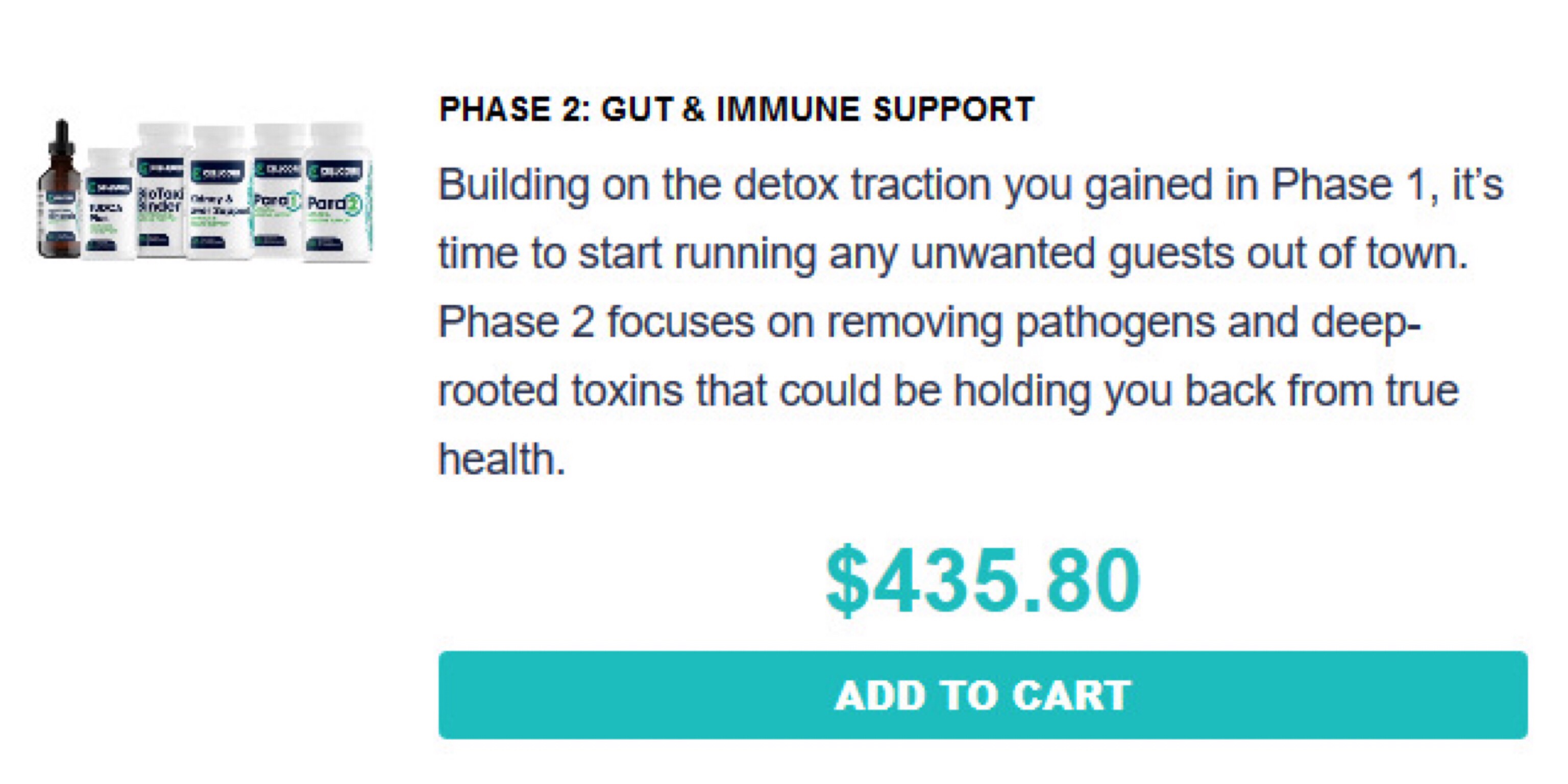Viewport: 1568px width, 784px height.
Task: Click the Para 2 bottle
Action: click(337, 192)
